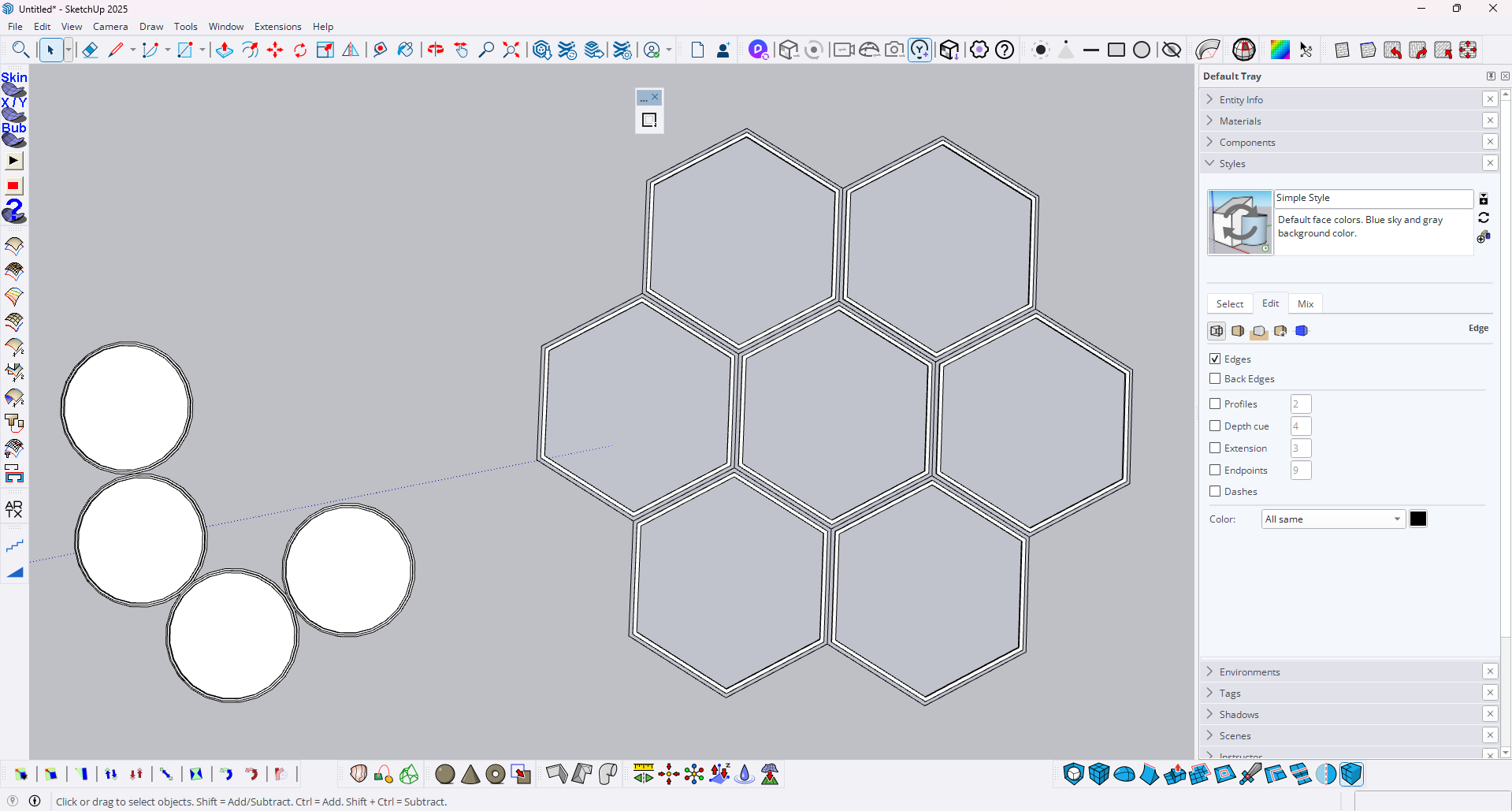Click the X/Y tool icon
Screen dimensions: 1512x811
14,110
